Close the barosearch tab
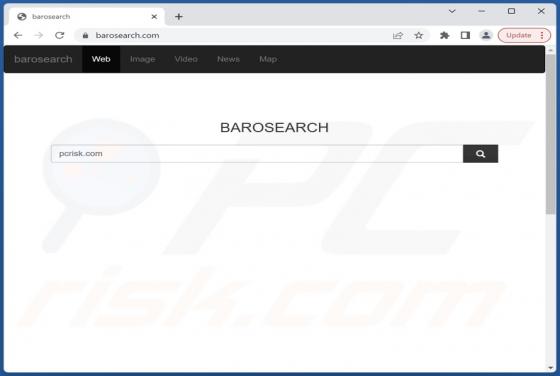This screenshot has height=376, width=560. pos(154,17)
